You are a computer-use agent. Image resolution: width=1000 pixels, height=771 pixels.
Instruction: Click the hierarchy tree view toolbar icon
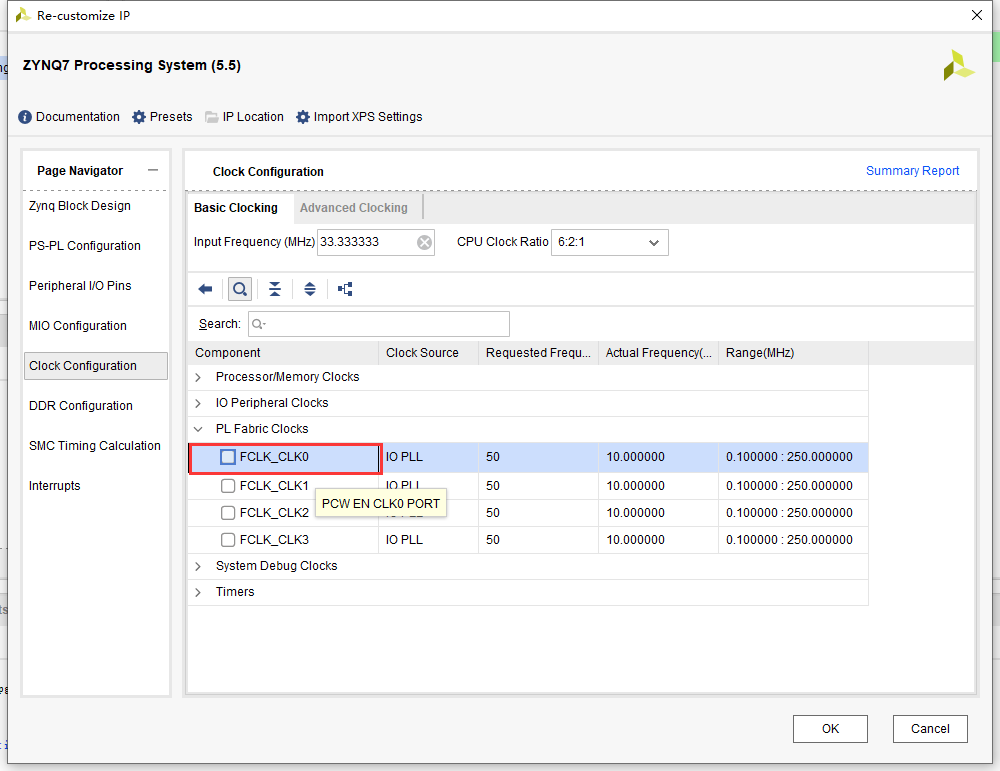click(x=345, y=289)
